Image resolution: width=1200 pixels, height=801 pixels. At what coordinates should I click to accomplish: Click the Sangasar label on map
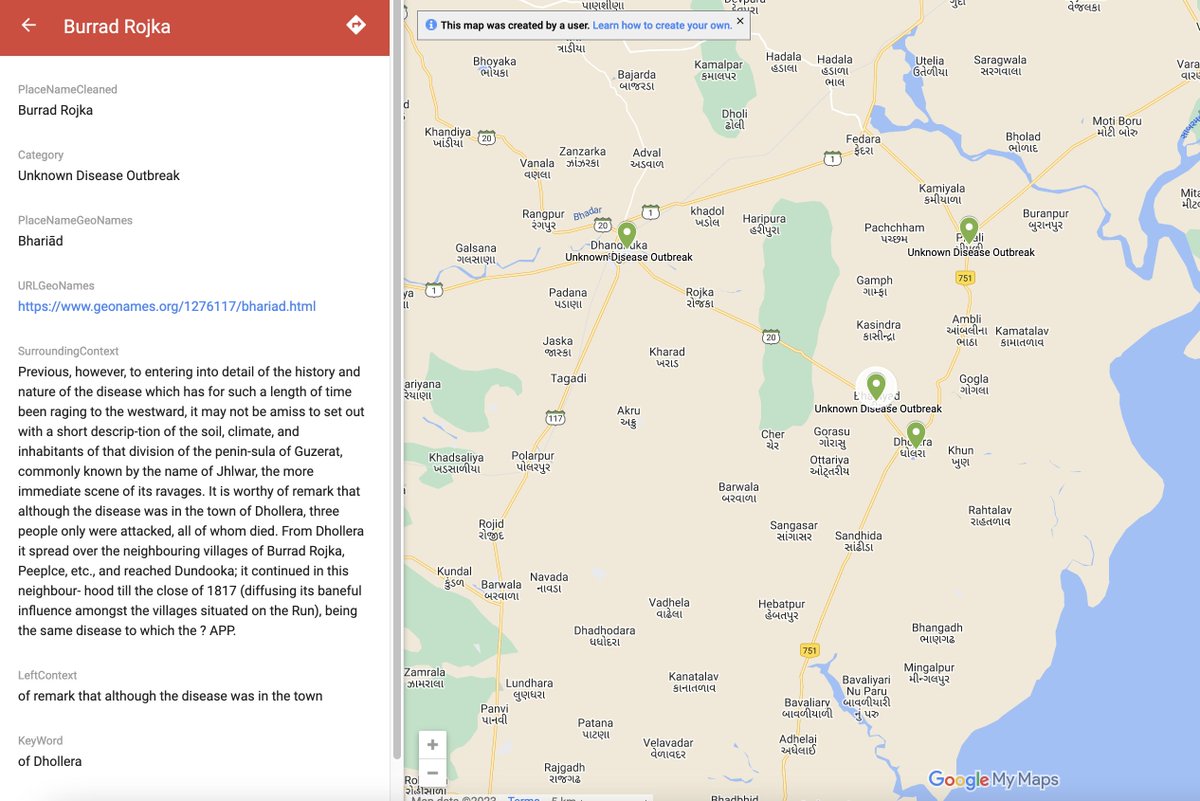click(794, 531)
